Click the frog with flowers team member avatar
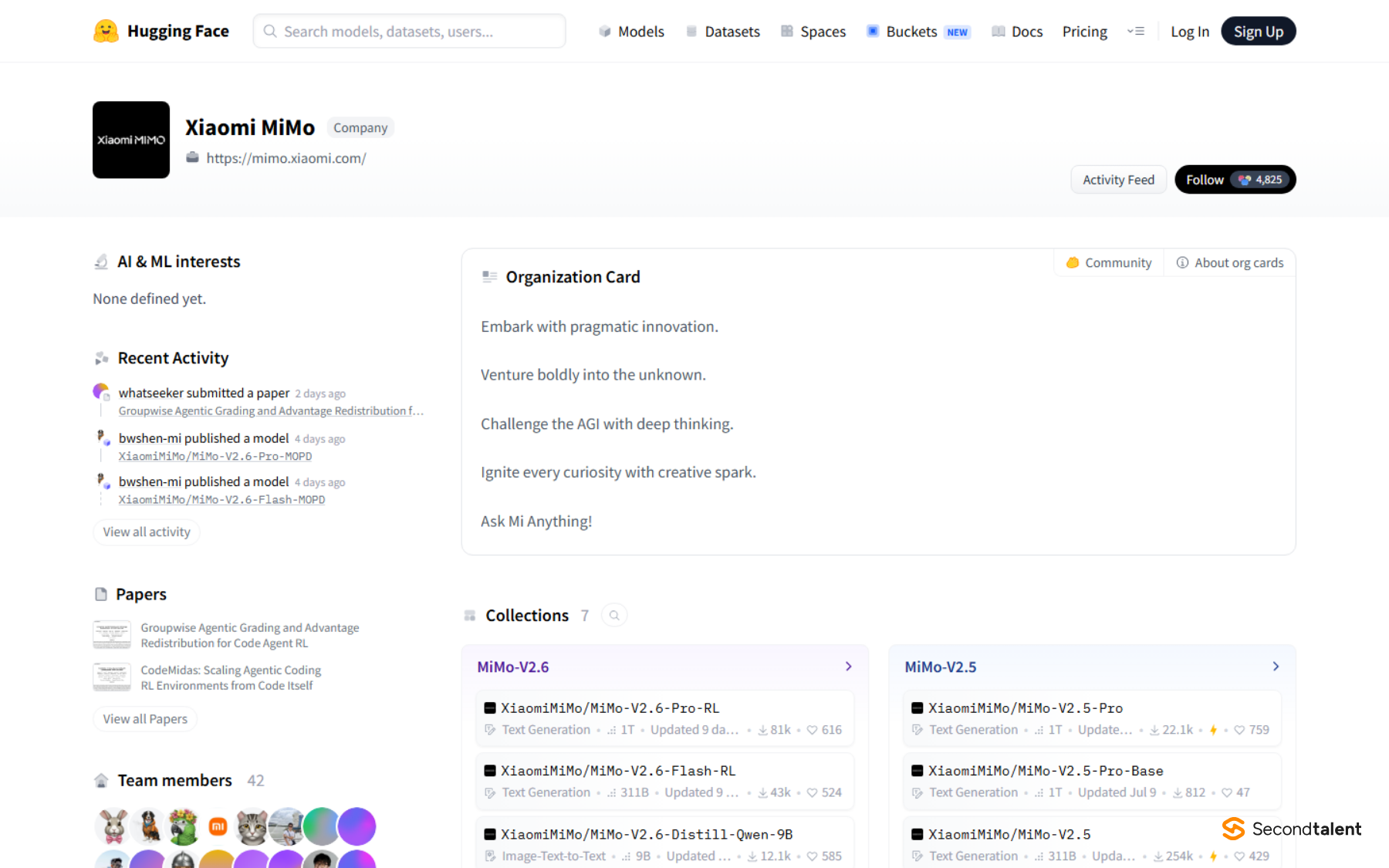This screenshot has height=868, width=1389. pyautogui.click(x=183, y=826)
